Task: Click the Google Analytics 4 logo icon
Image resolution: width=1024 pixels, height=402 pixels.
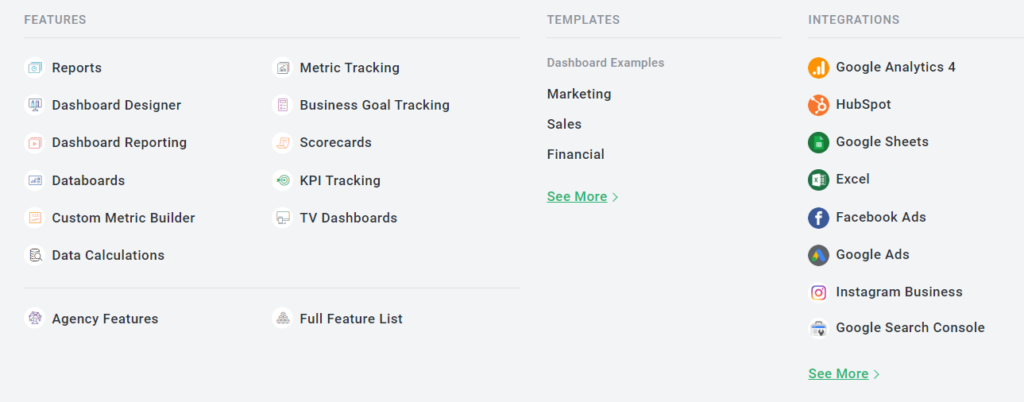Action: [x=818, y=68]
